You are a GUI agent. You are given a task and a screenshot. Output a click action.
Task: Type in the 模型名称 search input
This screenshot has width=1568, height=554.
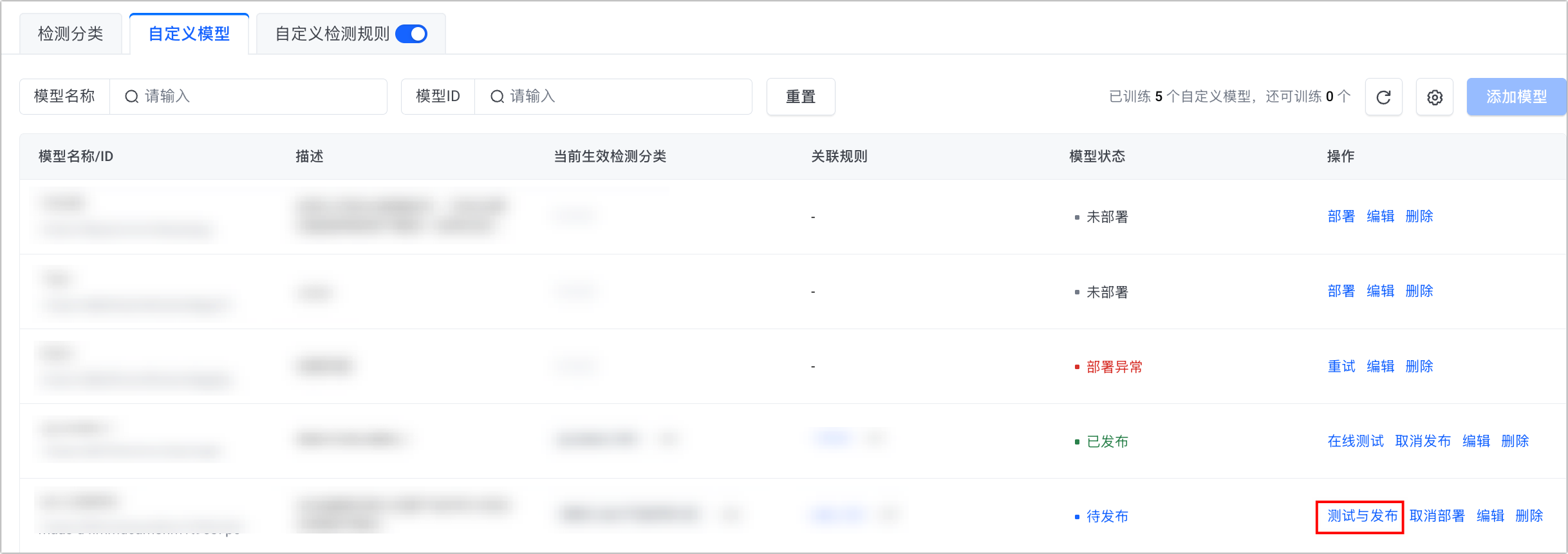click(x=257, y=97)
